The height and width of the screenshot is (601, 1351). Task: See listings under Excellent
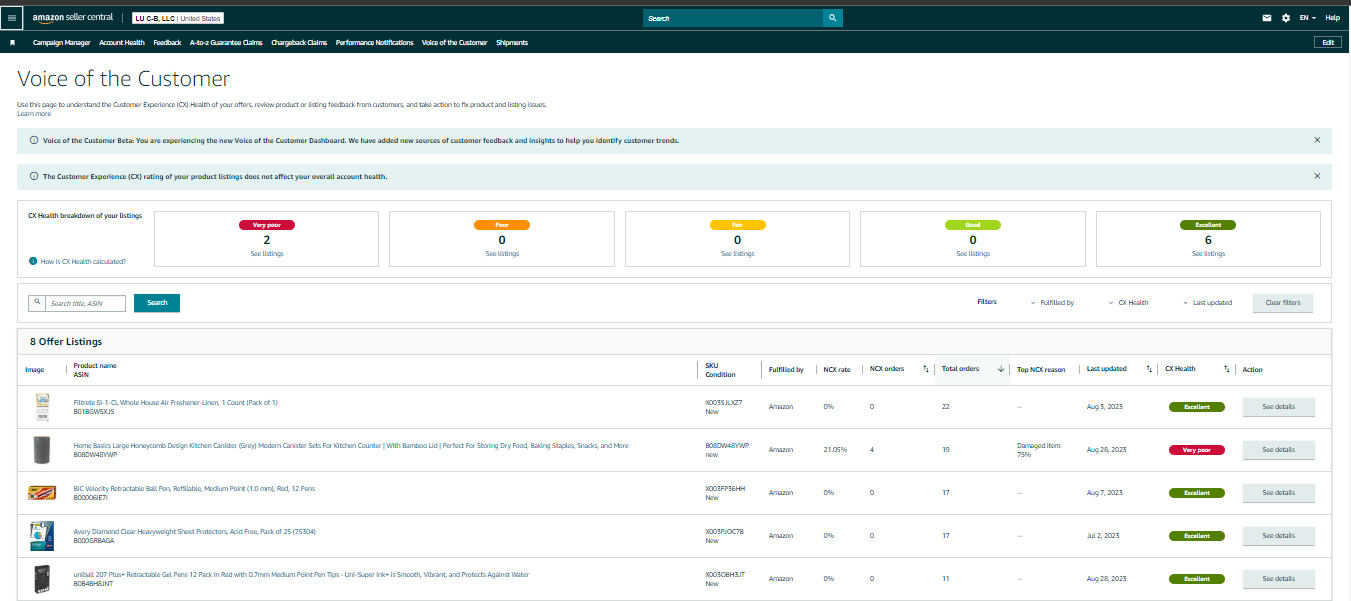(x=1208, y=254)
